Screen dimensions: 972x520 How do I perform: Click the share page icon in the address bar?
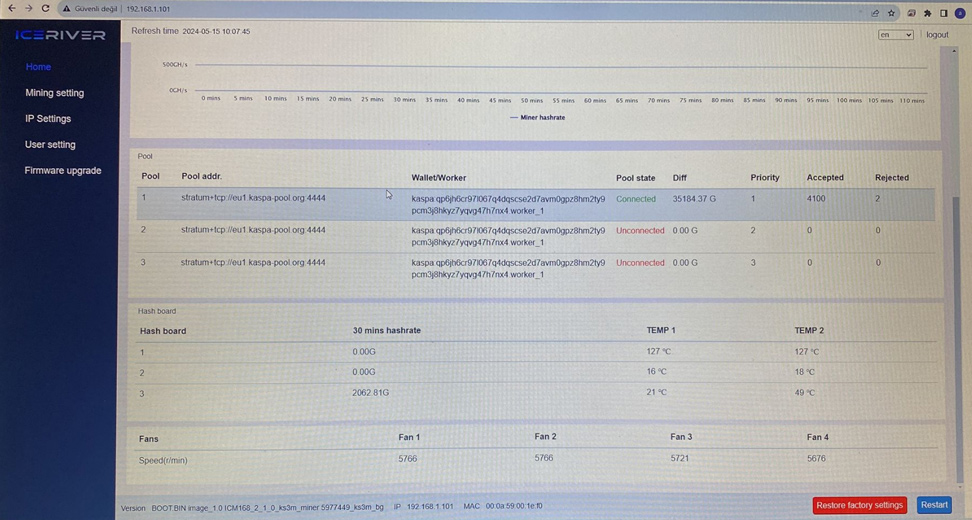(x=875, y=13)
